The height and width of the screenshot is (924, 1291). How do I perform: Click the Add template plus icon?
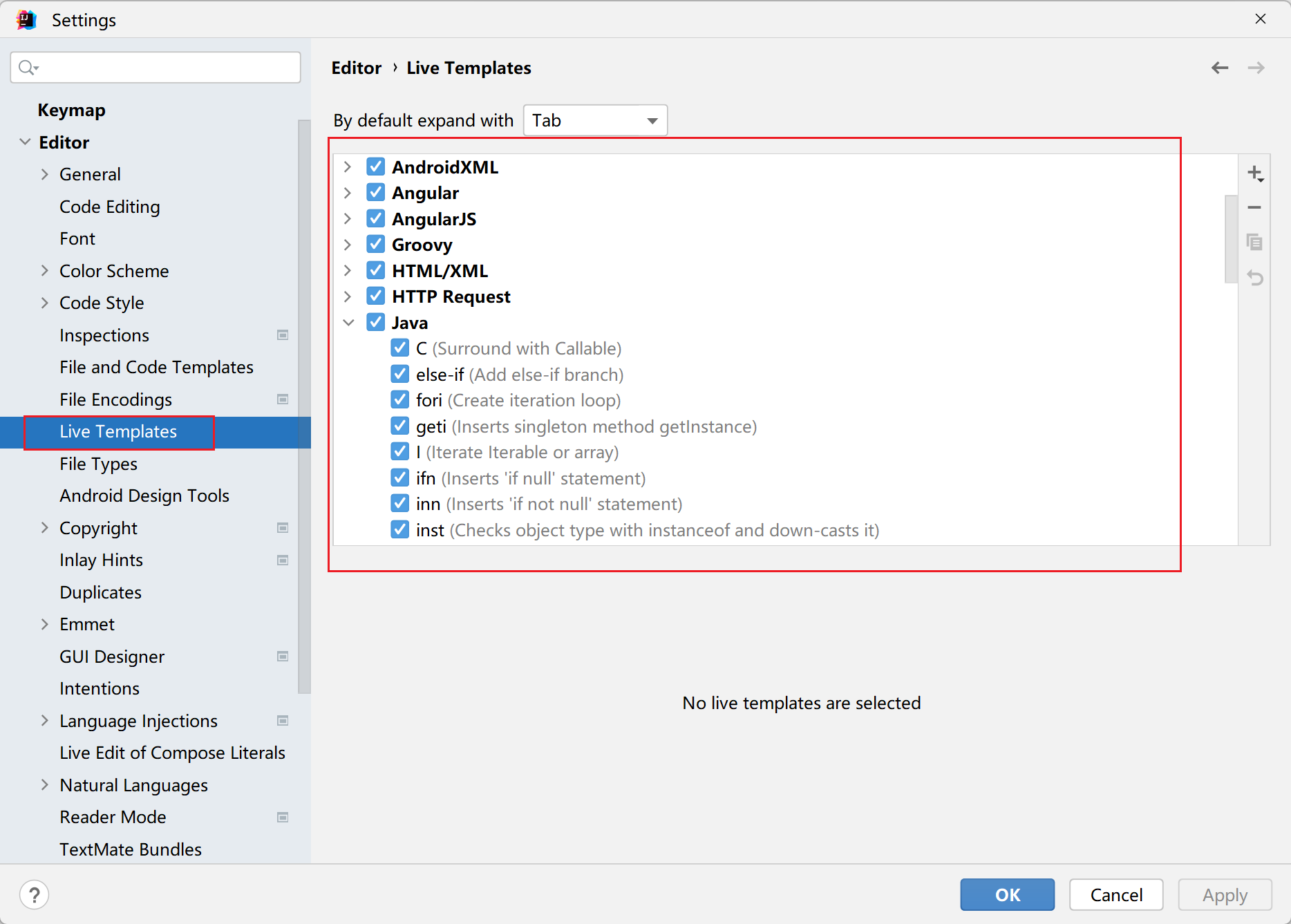click(x=1254, y=173)
